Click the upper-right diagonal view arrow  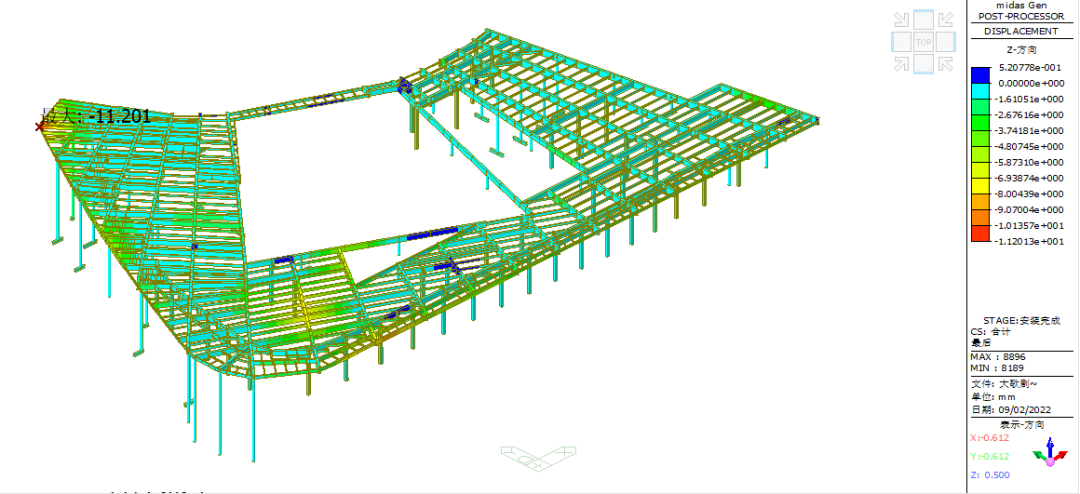[x=945, y=20]
